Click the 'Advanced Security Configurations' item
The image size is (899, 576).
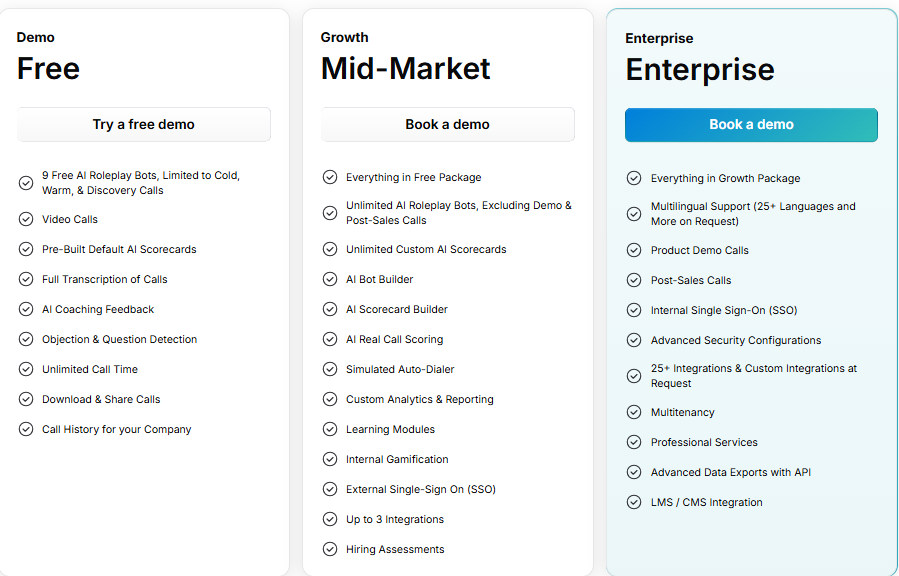tap(736, 340)
